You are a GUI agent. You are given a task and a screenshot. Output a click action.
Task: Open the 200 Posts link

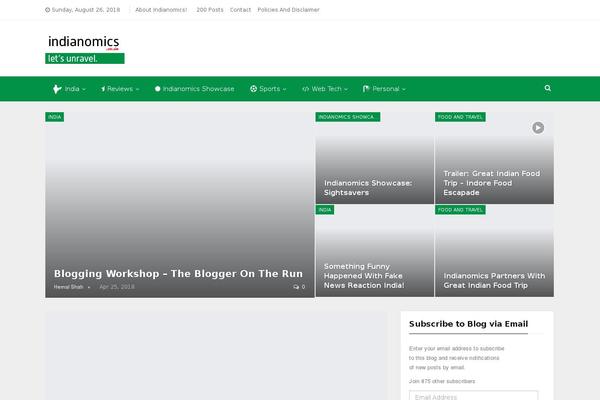pyautogui.click(x=210, y=10)
